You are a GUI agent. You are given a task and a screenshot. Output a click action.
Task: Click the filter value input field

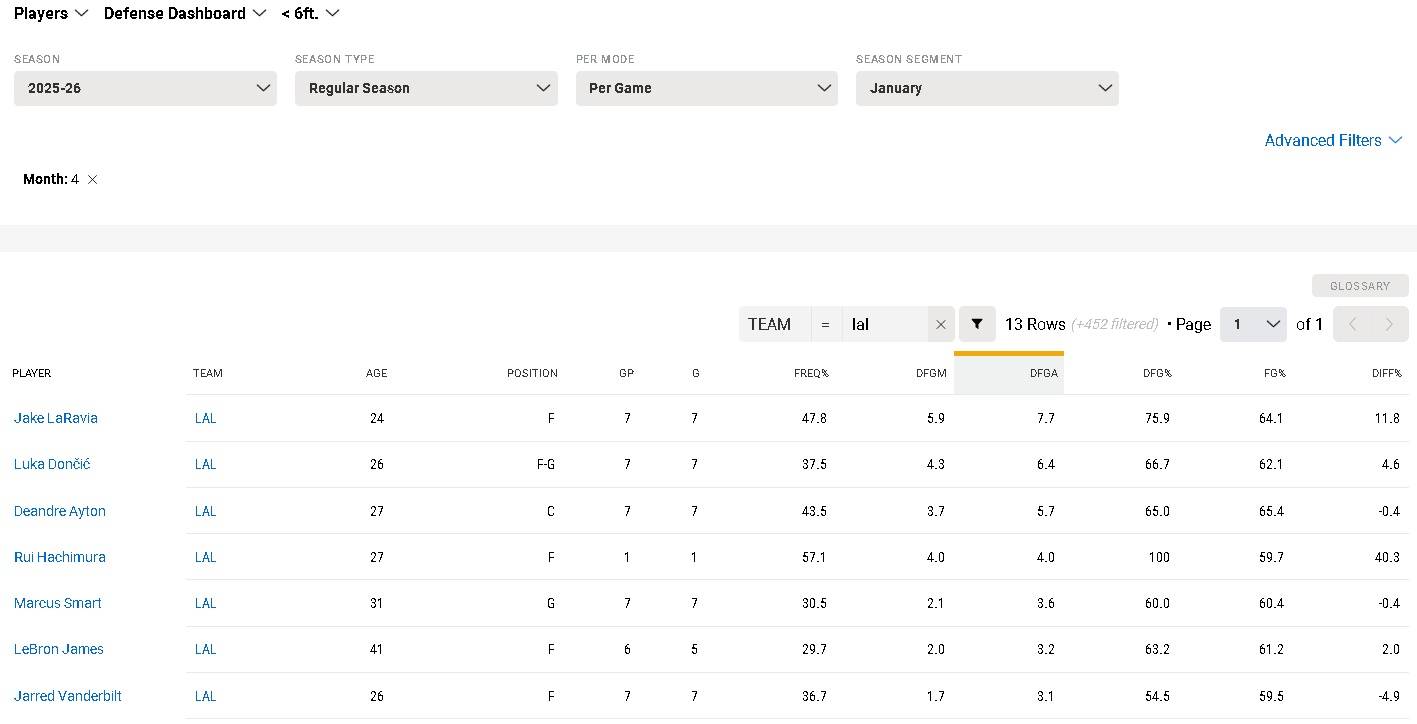(x=884, y=325)
